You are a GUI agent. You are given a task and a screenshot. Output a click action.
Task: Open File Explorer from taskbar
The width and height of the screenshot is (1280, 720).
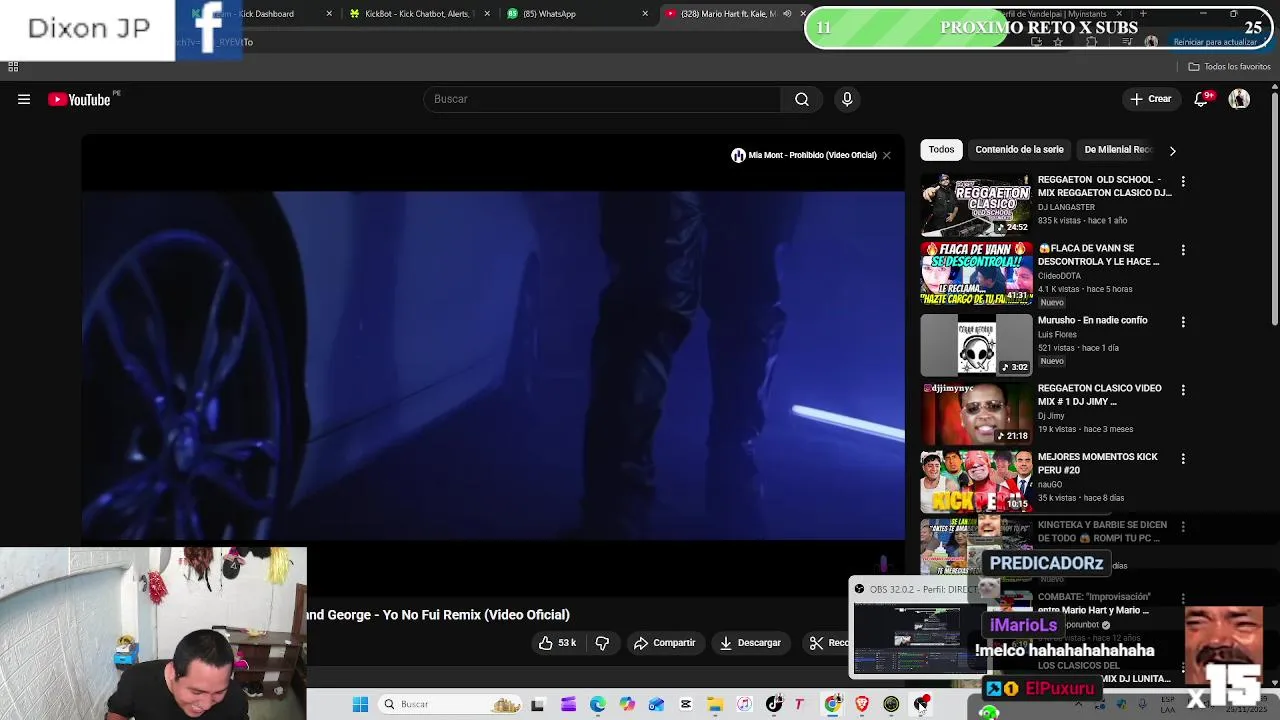(715, 704)
